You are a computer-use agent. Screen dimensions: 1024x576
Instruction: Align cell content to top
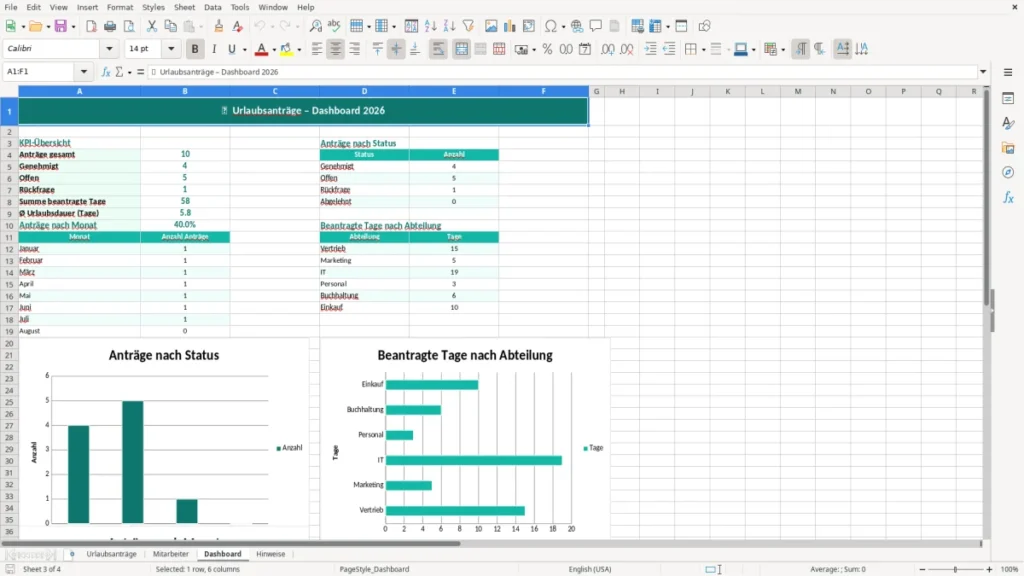(377, 49)
